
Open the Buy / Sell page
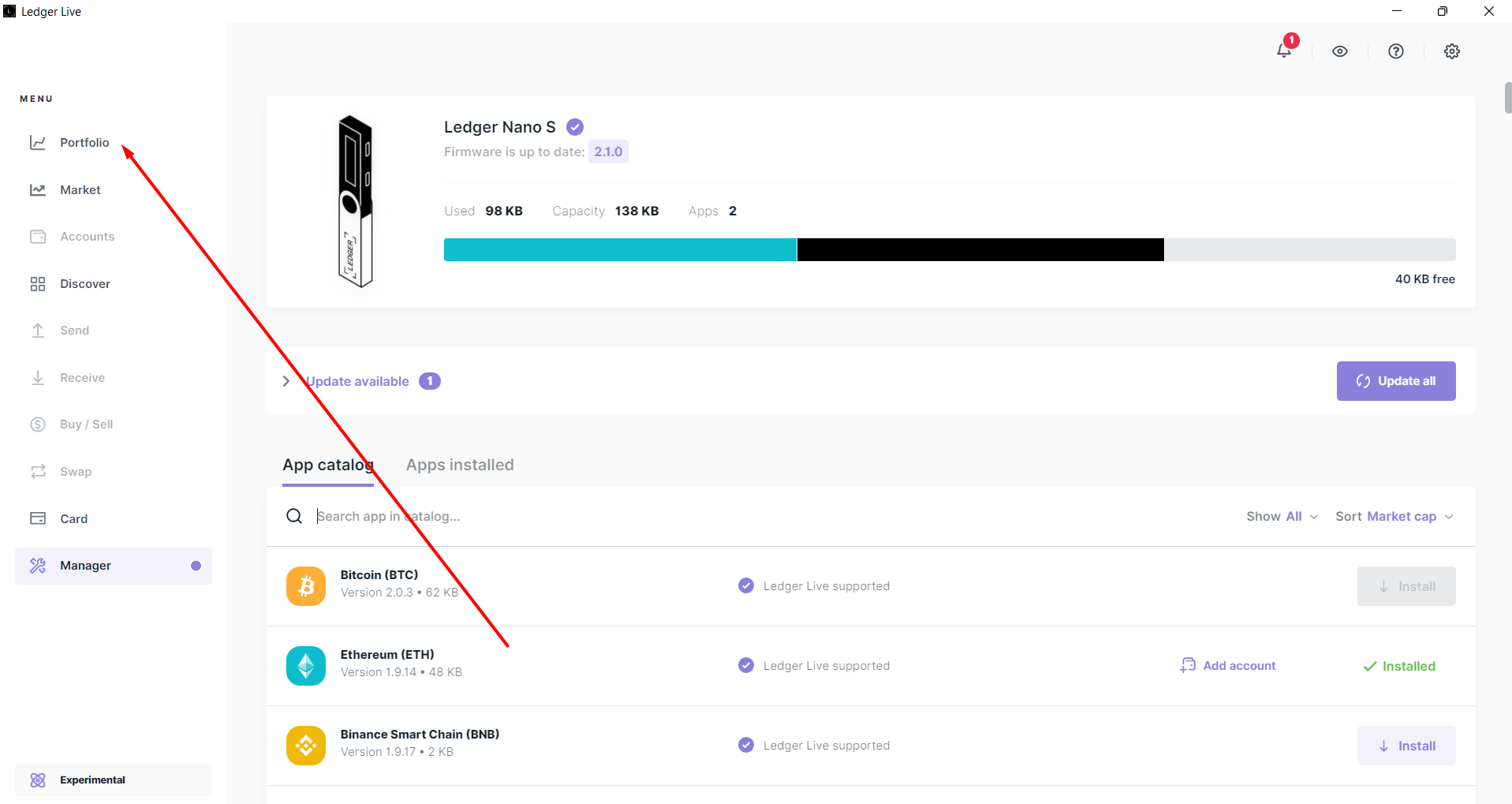pyautogui.click(x=87, y=424)
